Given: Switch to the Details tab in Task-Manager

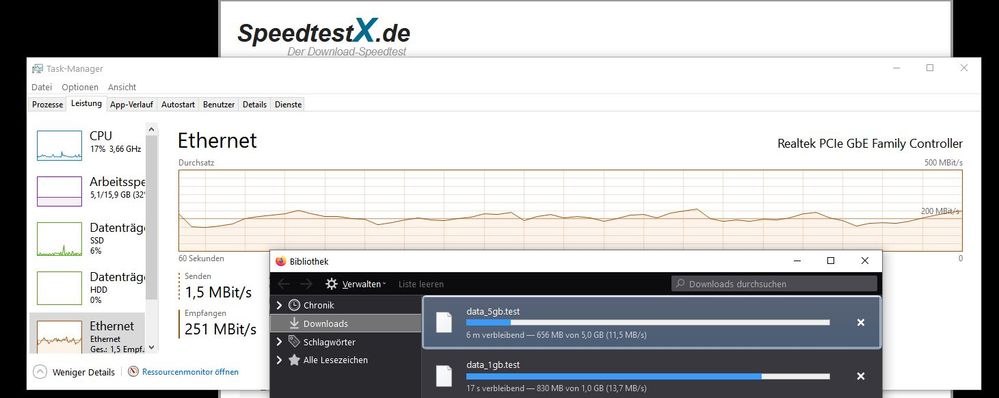Looking at the screenshot, I should (254, 104).
